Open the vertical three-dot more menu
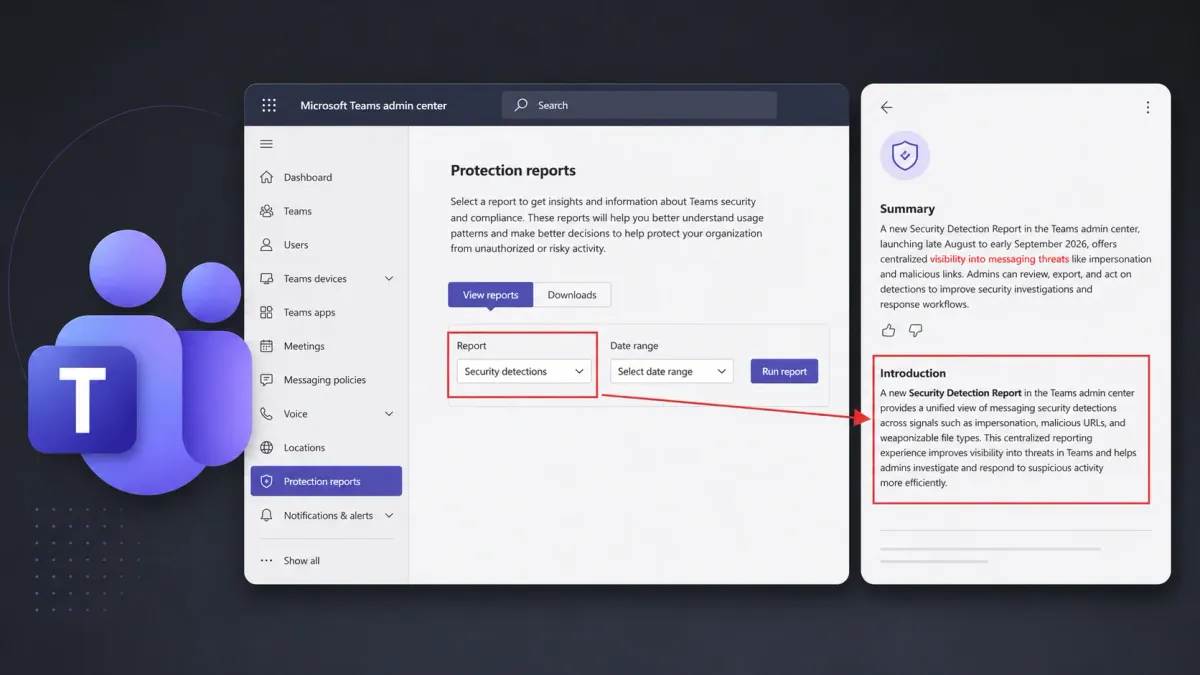Screen dimensions: 1200x675 [1147, 107]
